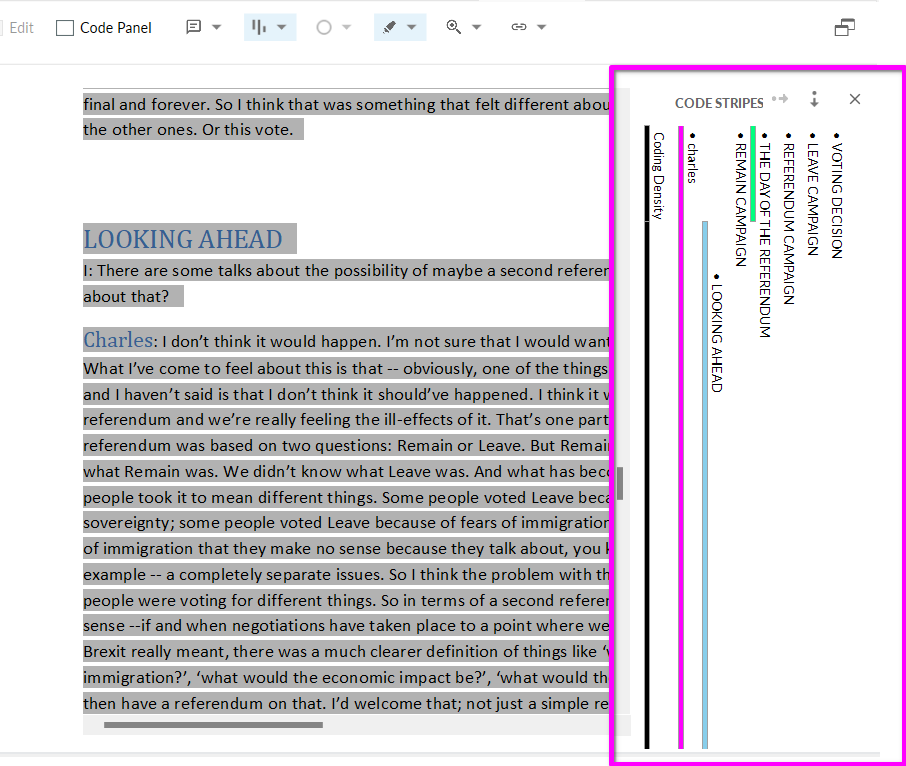Select the LEAVE CAMPAIGN code label
Image resolution: width=906 pixels, height=766 pixels.
tap(812, 194)
